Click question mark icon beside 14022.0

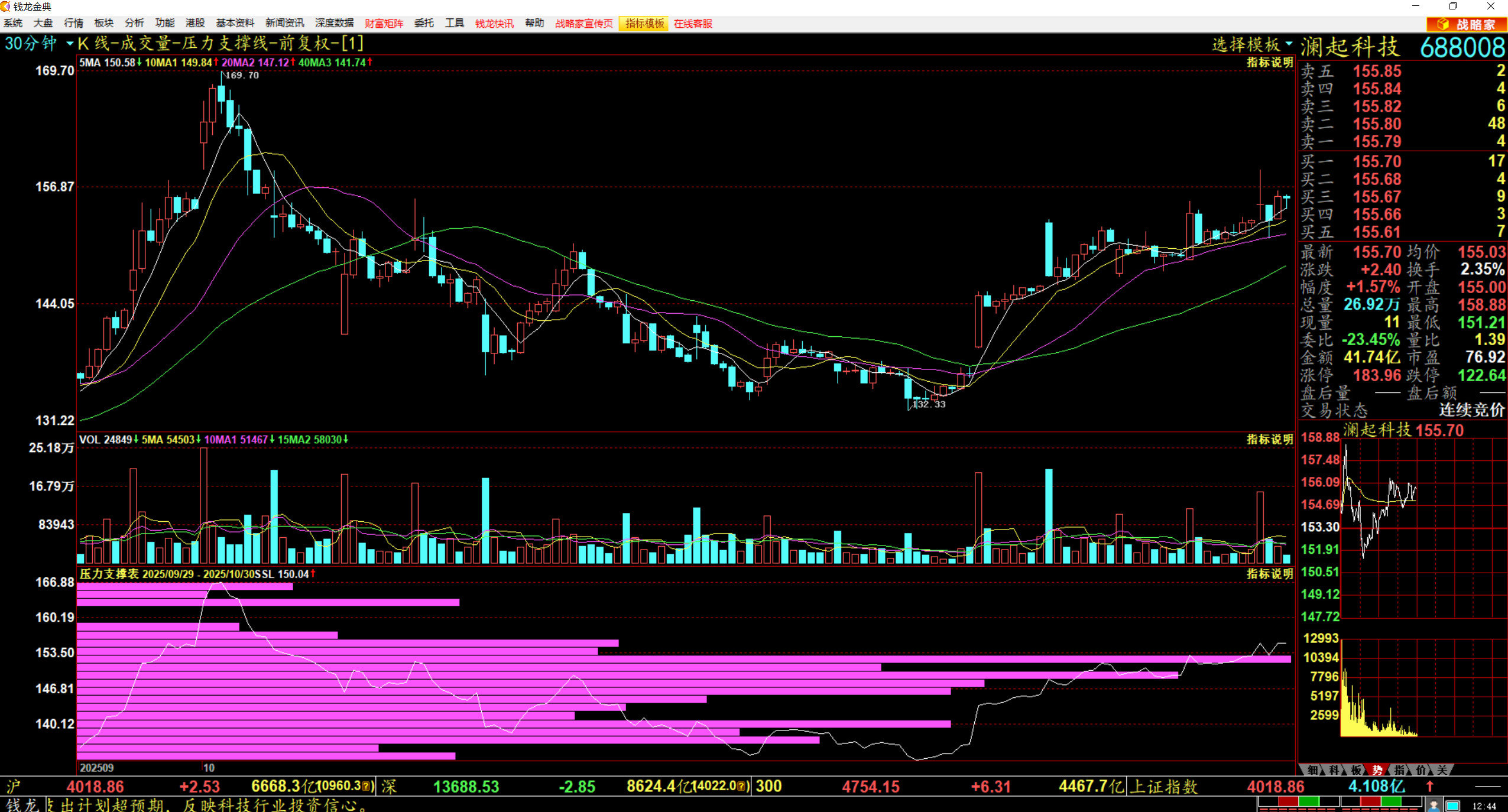click(x=741, y=787)
